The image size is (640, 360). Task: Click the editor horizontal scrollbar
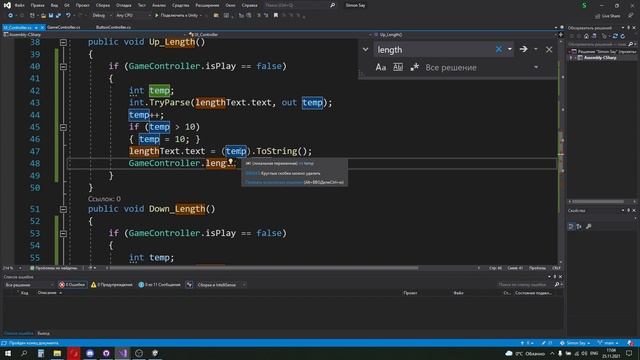(263, 268)
